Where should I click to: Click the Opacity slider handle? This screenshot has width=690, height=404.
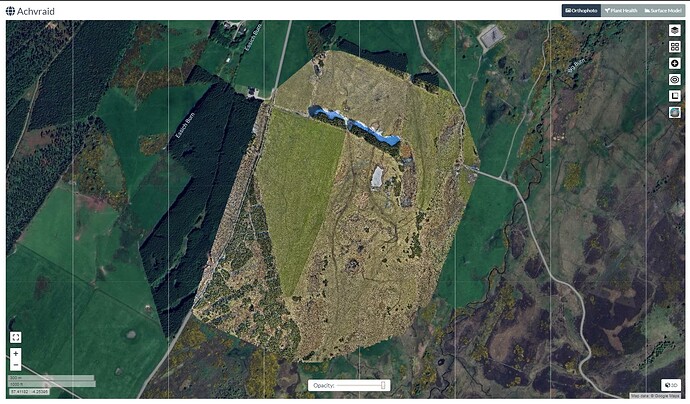(x=383, y=385)
